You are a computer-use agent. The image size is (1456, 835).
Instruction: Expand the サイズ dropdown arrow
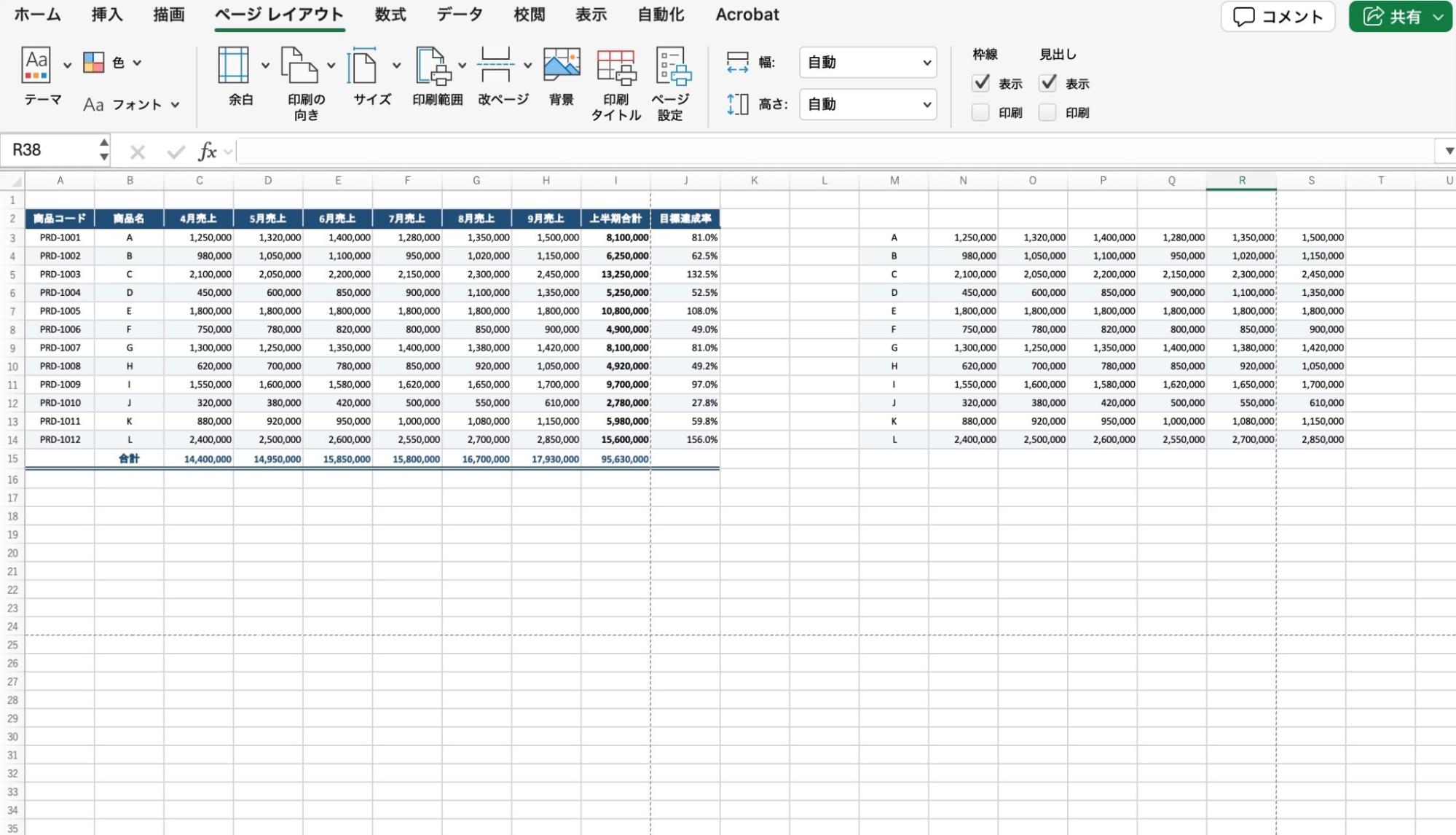(x=396, y=65)
